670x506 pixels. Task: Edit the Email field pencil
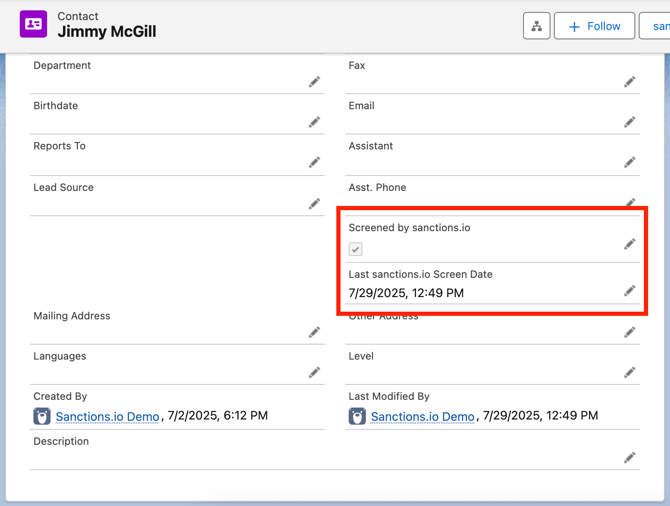(x=629, y=122)
